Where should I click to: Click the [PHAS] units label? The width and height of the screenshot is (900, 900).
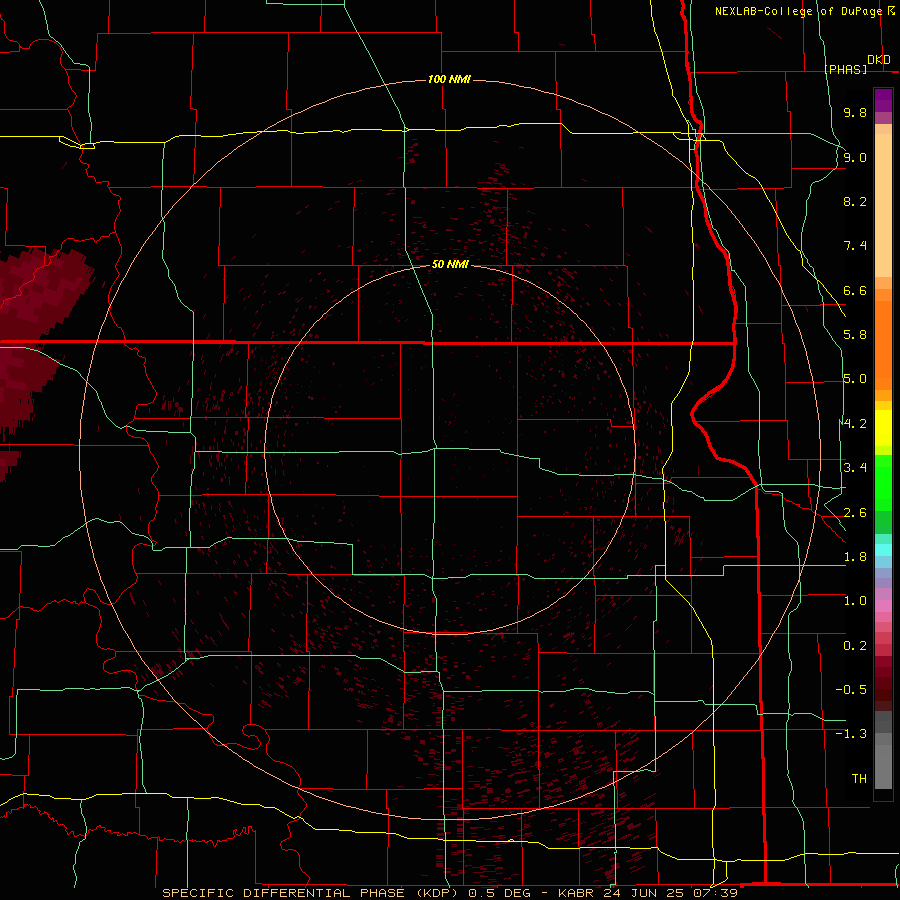click(x=845, y=69)
